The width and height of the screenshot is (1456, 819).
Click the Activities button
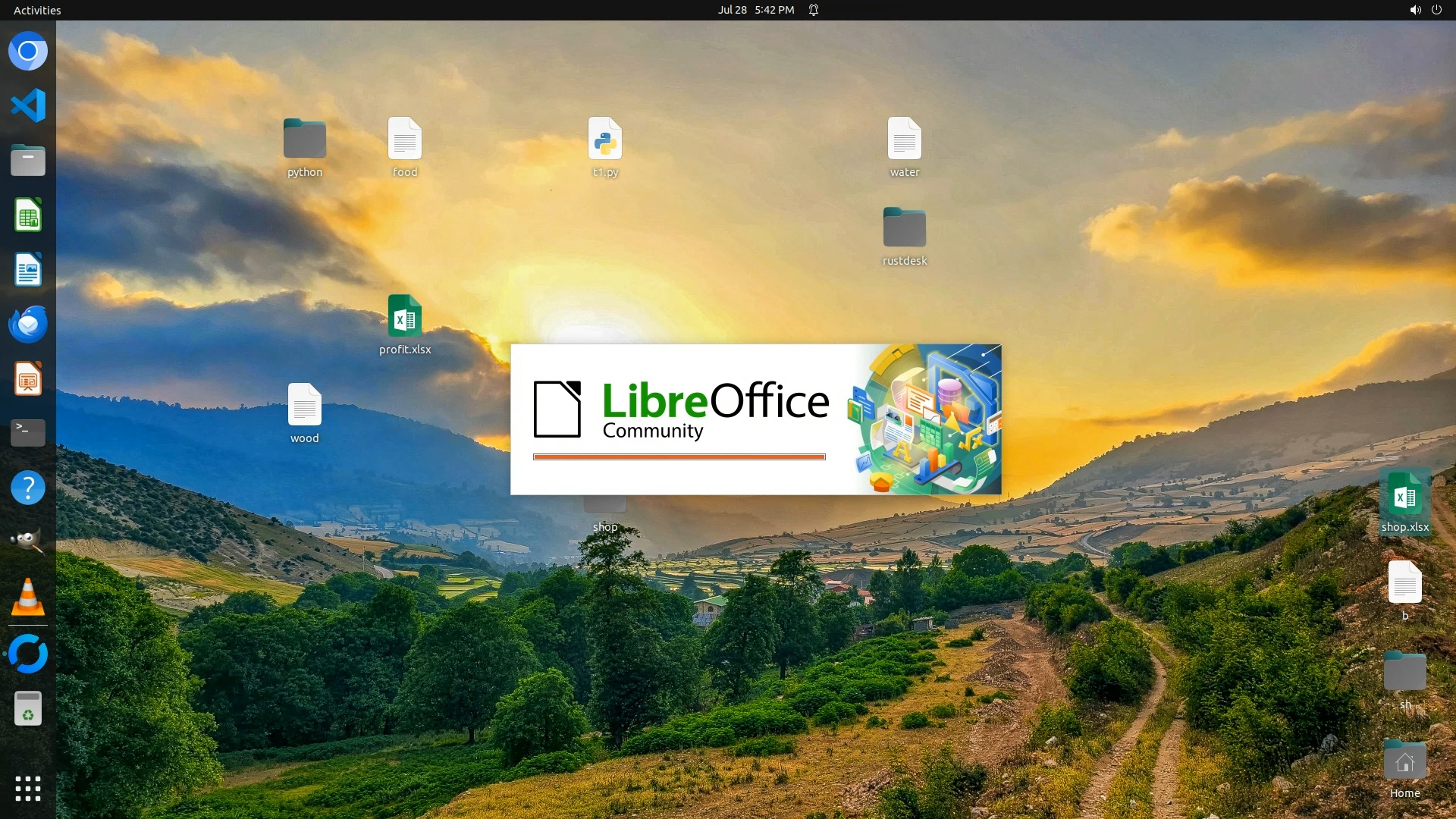[x=37, y=10]
